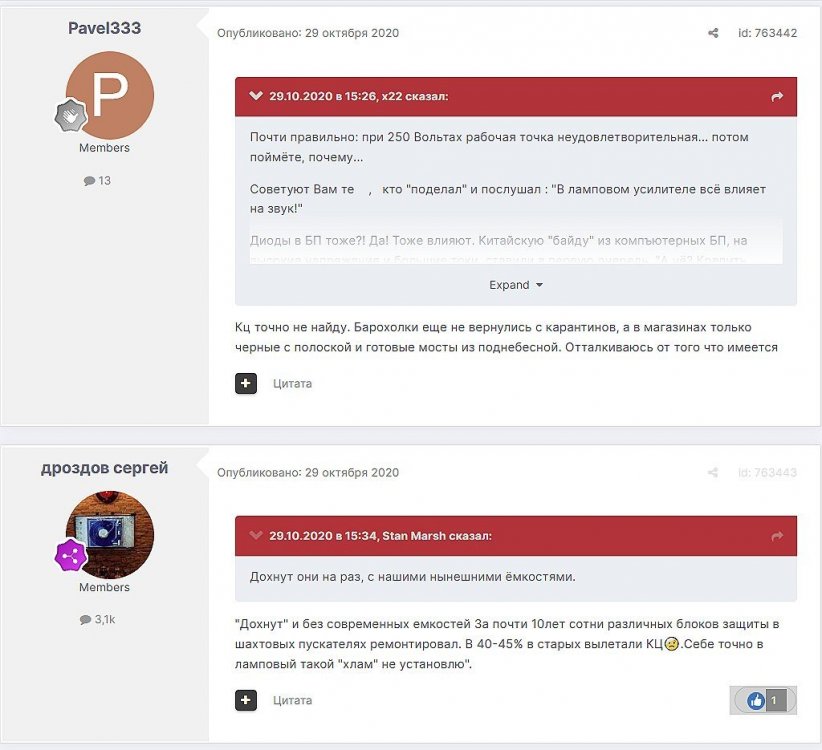Click Цитата under Pavel333's post
822x750 pixels.
coord(292,383)
